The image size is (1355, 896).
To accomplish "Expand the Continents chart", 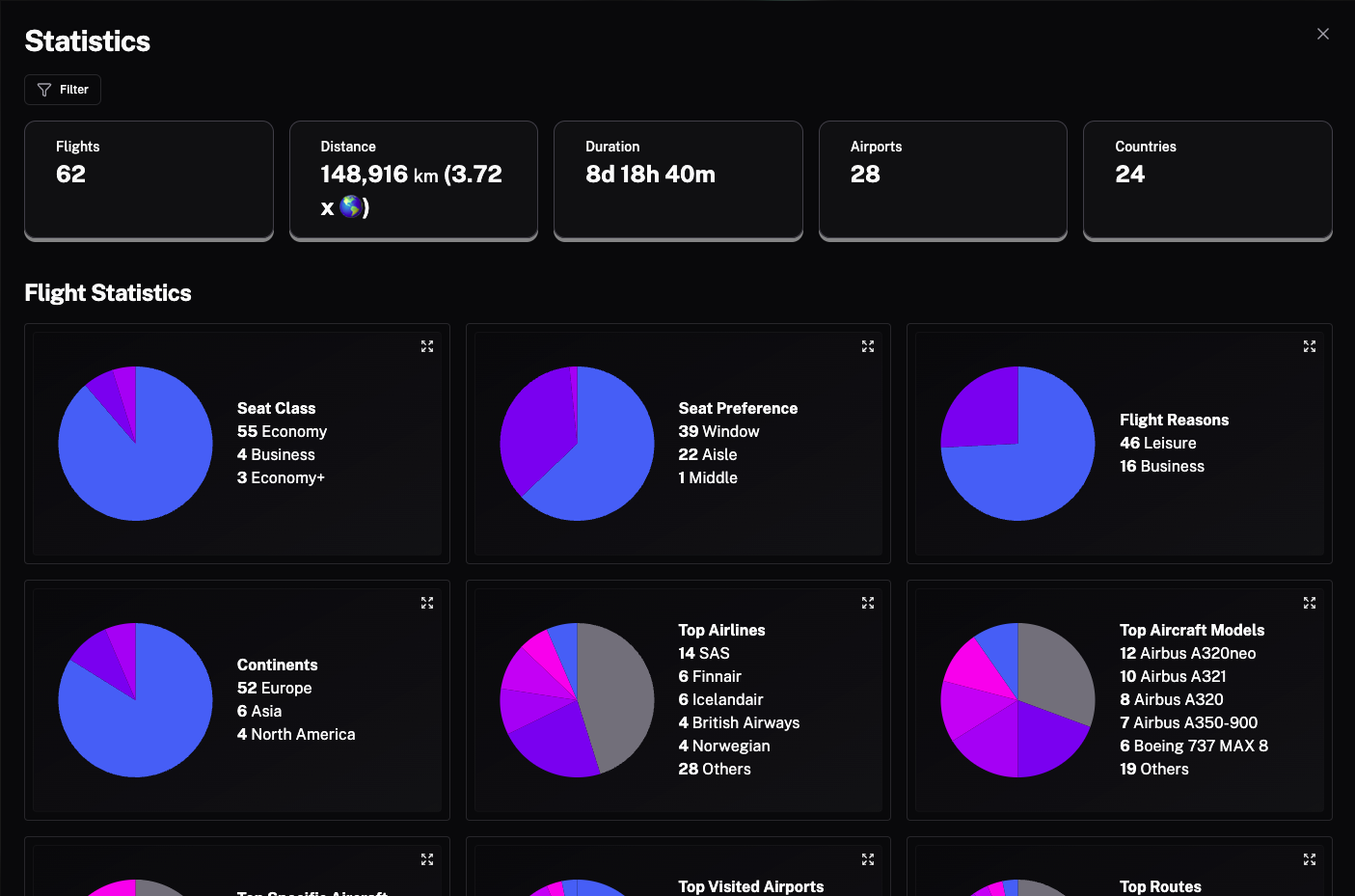I will [427, 603].
